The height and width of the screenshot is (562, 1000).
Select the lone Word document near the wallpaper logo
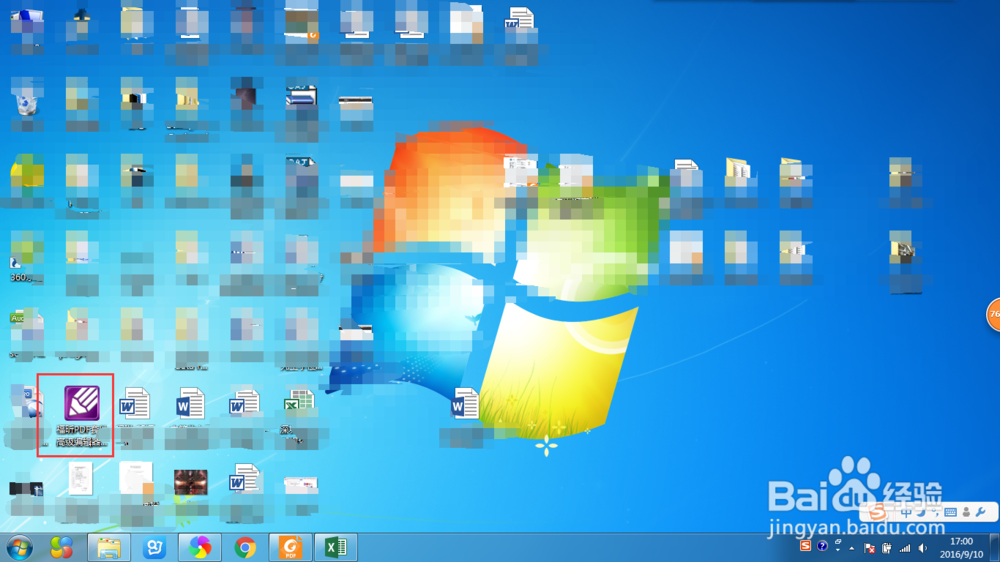coord(464,404)
